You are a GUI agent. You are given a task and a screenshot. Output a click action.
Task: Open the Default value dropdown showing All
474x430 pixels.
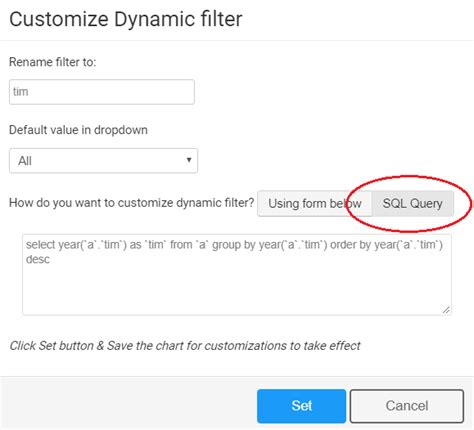point(103,161)
